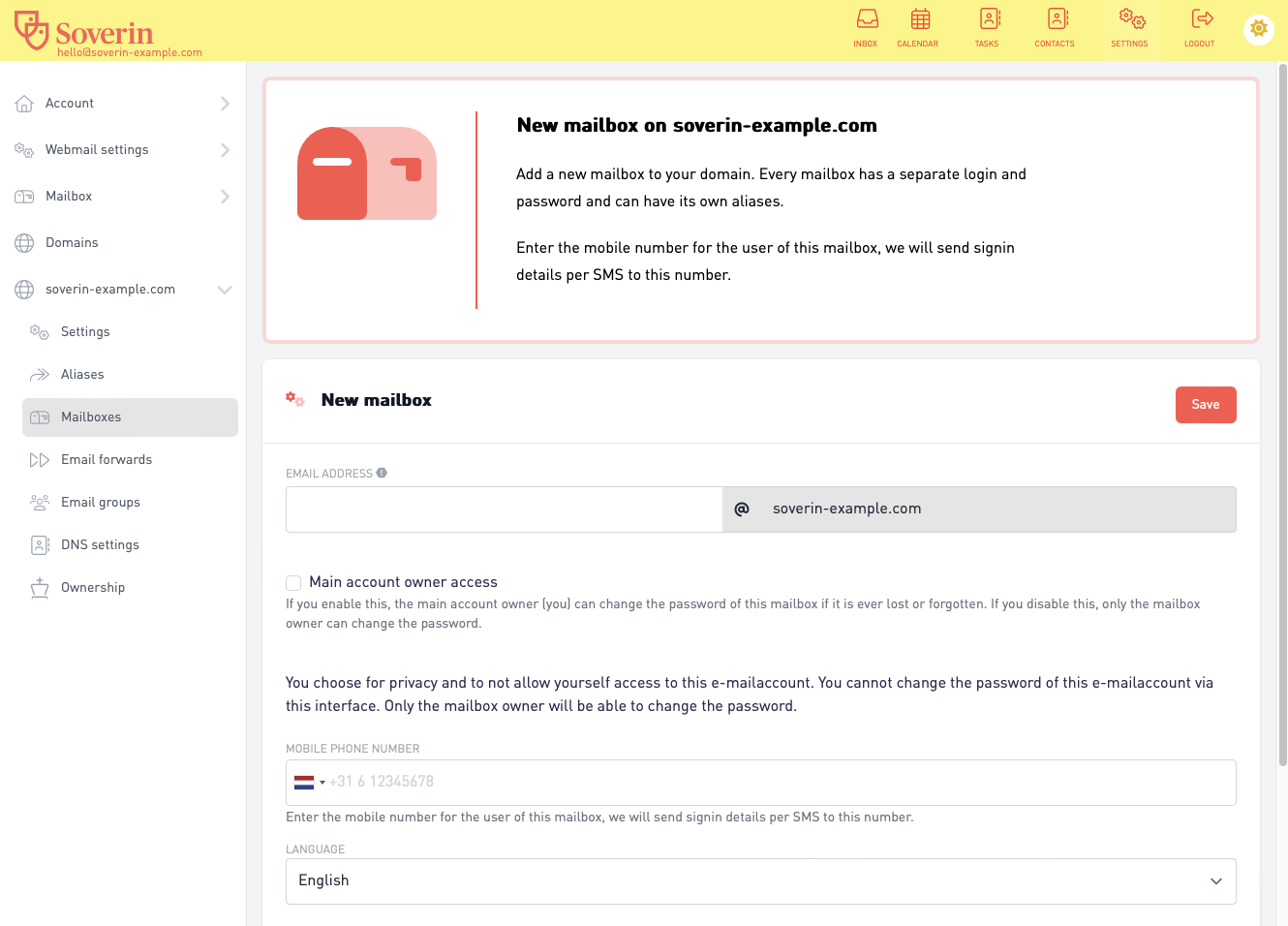Viewport: 1288px width, 926px height.
Task: Click the Mailbox sidebar entry label
Action: tap(69, 197)
